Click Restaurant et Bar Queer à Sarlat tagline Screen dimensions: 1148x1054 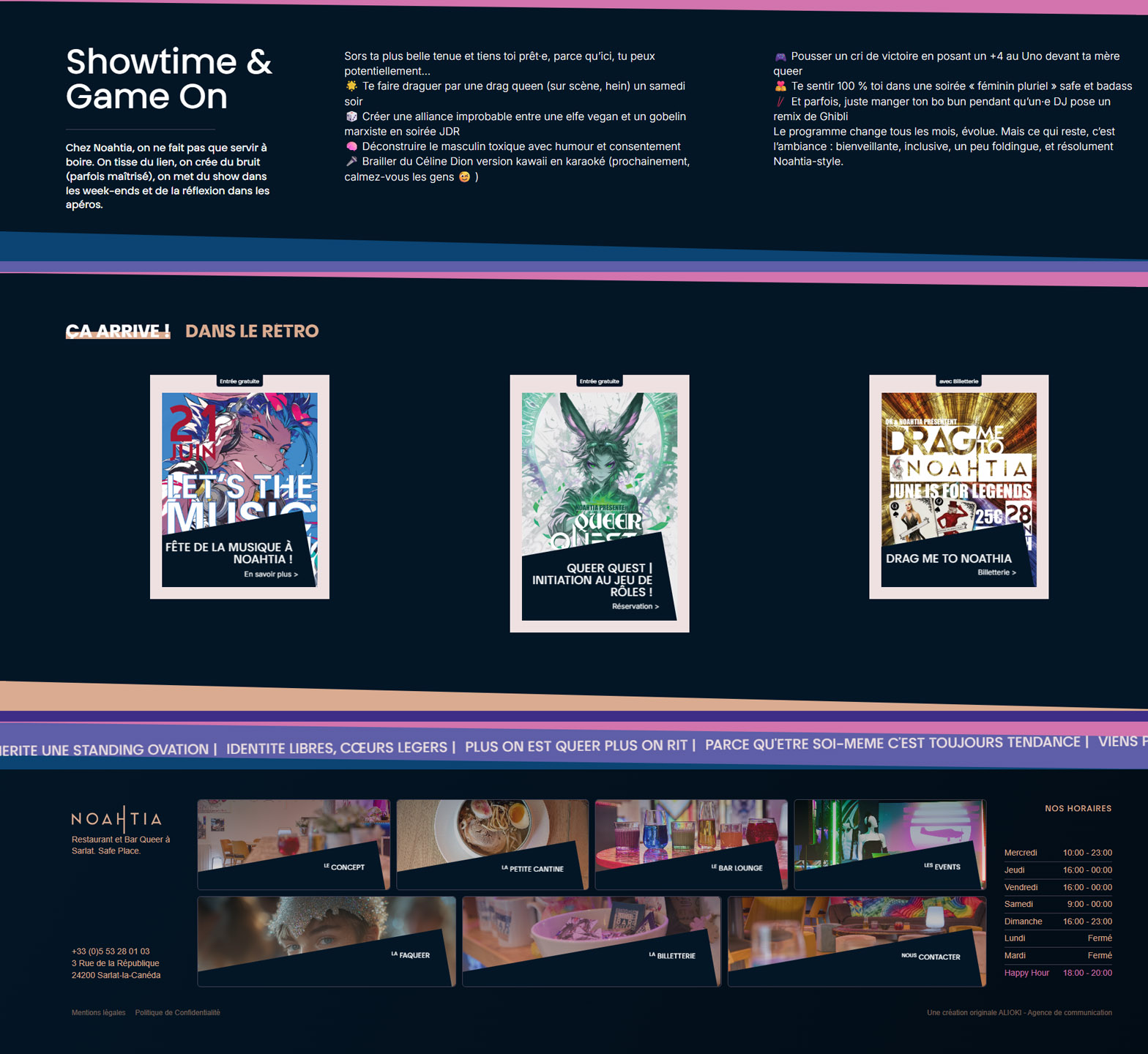(x=121, y=845)
